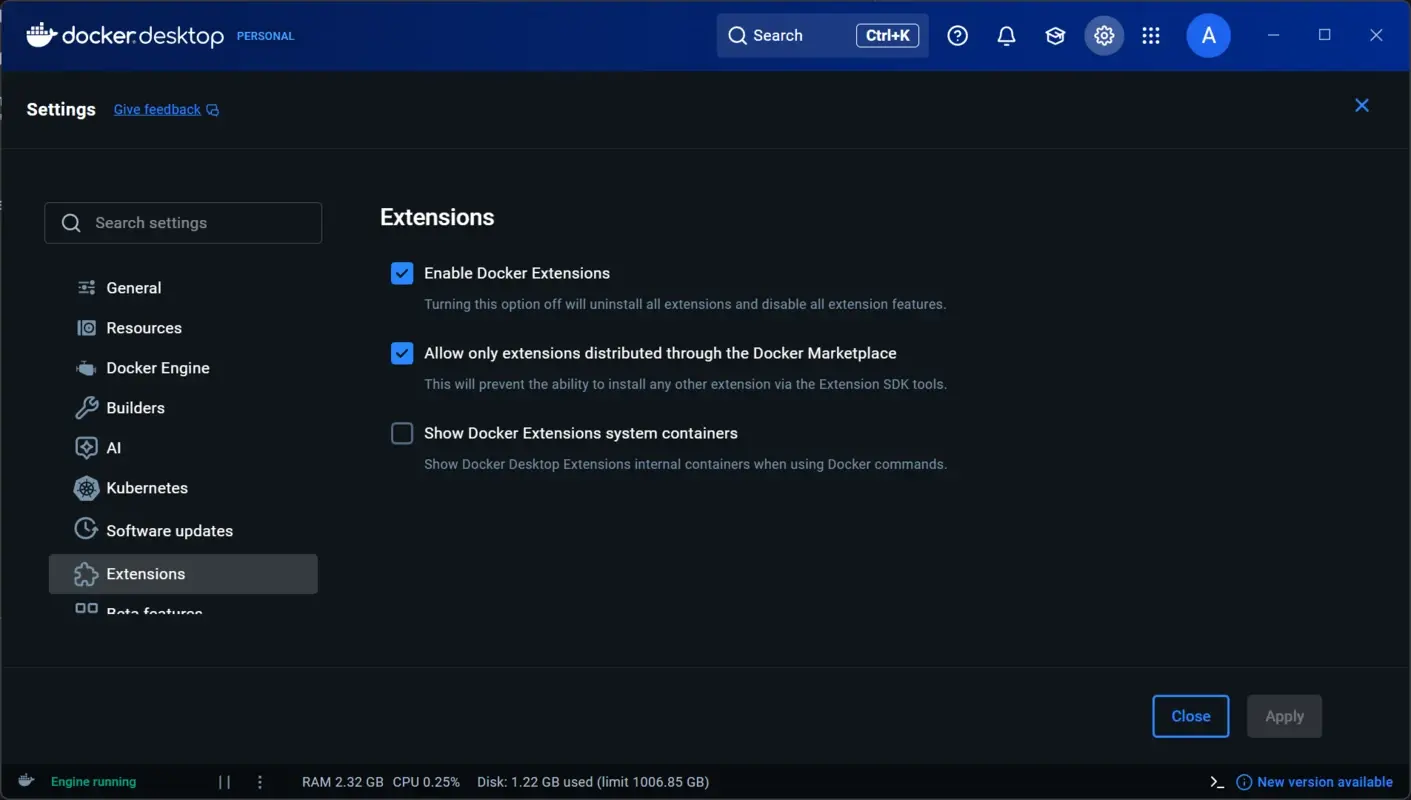The height and width of the screenshot is (800, 1411).
Task: Open the grid apps menu
Action: 1151,35
